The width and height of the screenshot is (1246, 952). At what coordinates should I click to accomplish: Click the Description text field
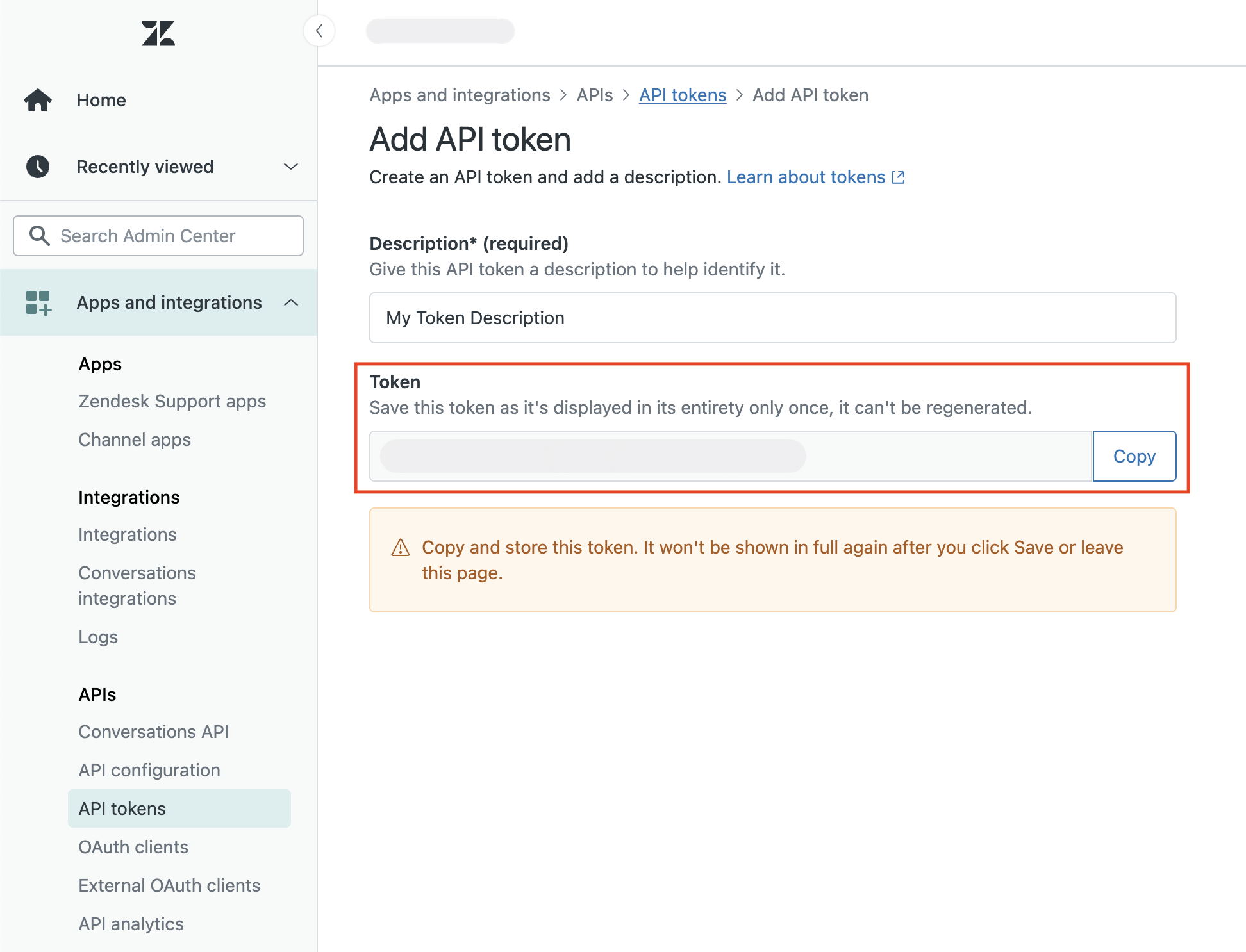tap(772, 318)
